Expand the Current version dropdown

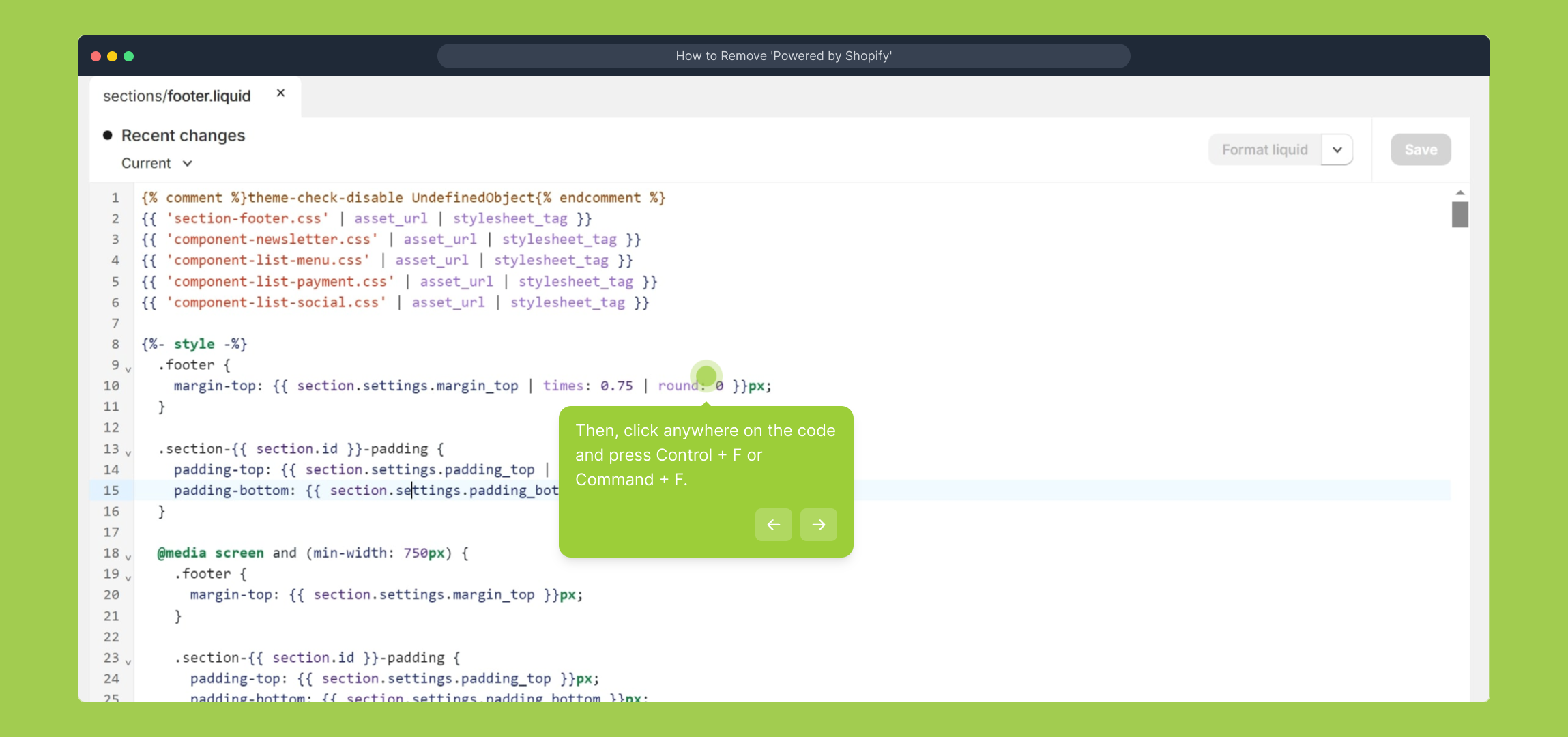(187, 164)
